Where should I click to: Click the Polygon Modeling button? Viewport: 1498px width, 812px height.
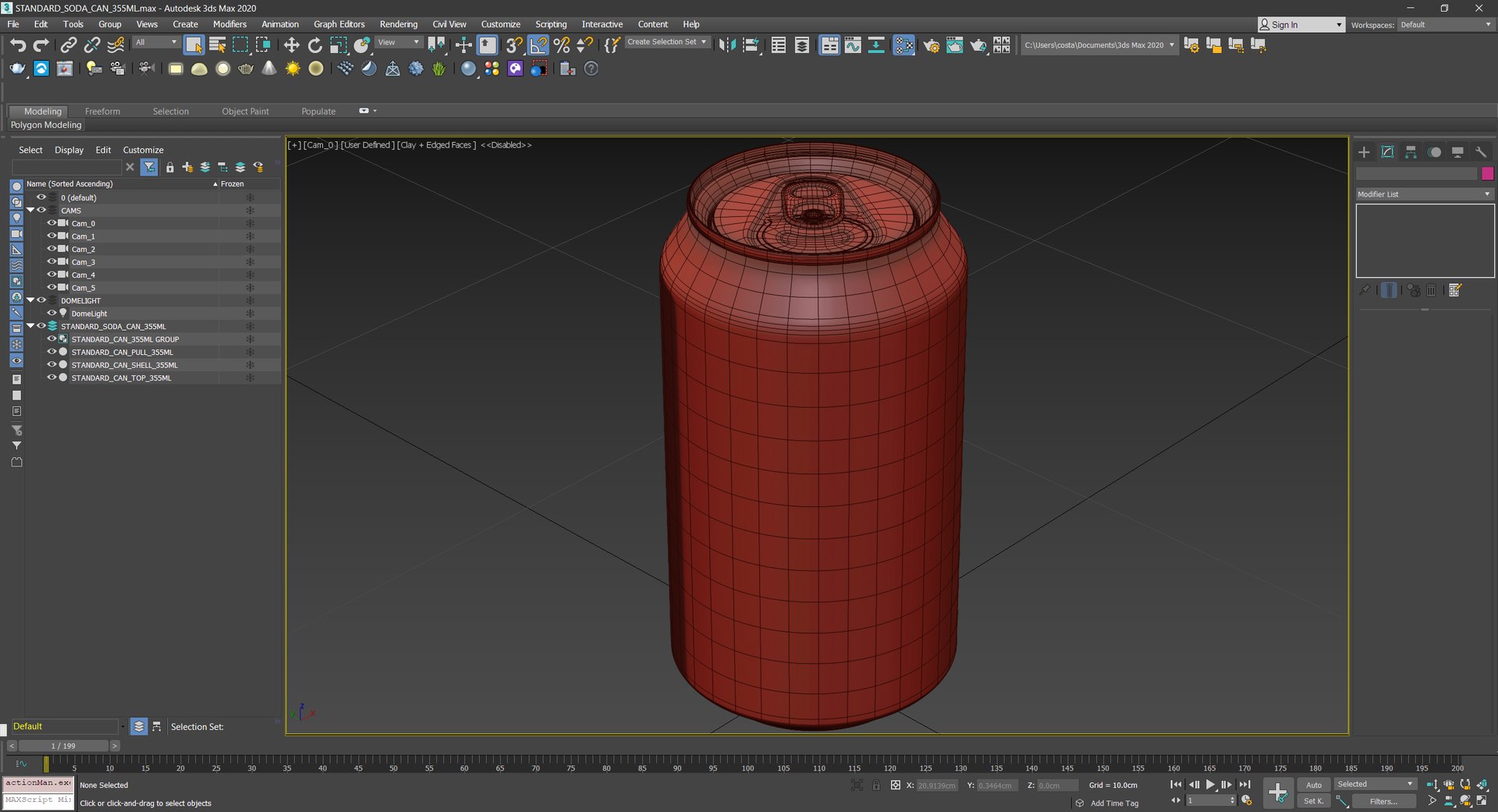(x=46, y=125)
